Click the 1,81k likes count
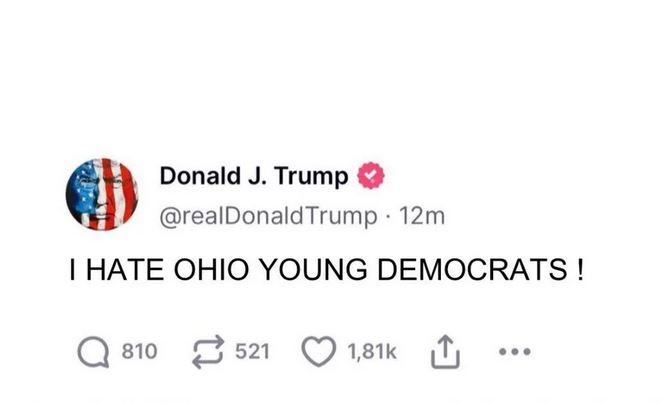 (x=372, y=352)
